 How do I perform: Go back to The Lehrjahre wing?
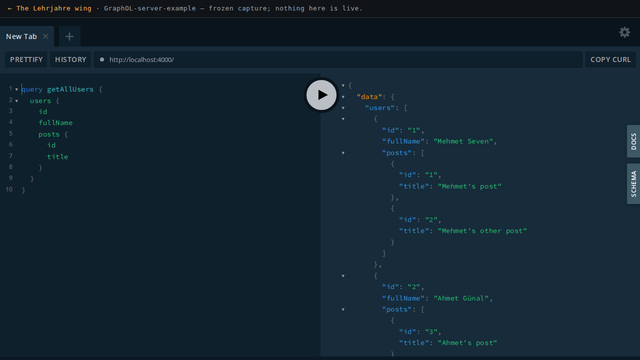pyautogui.click(x=49, y=8)
